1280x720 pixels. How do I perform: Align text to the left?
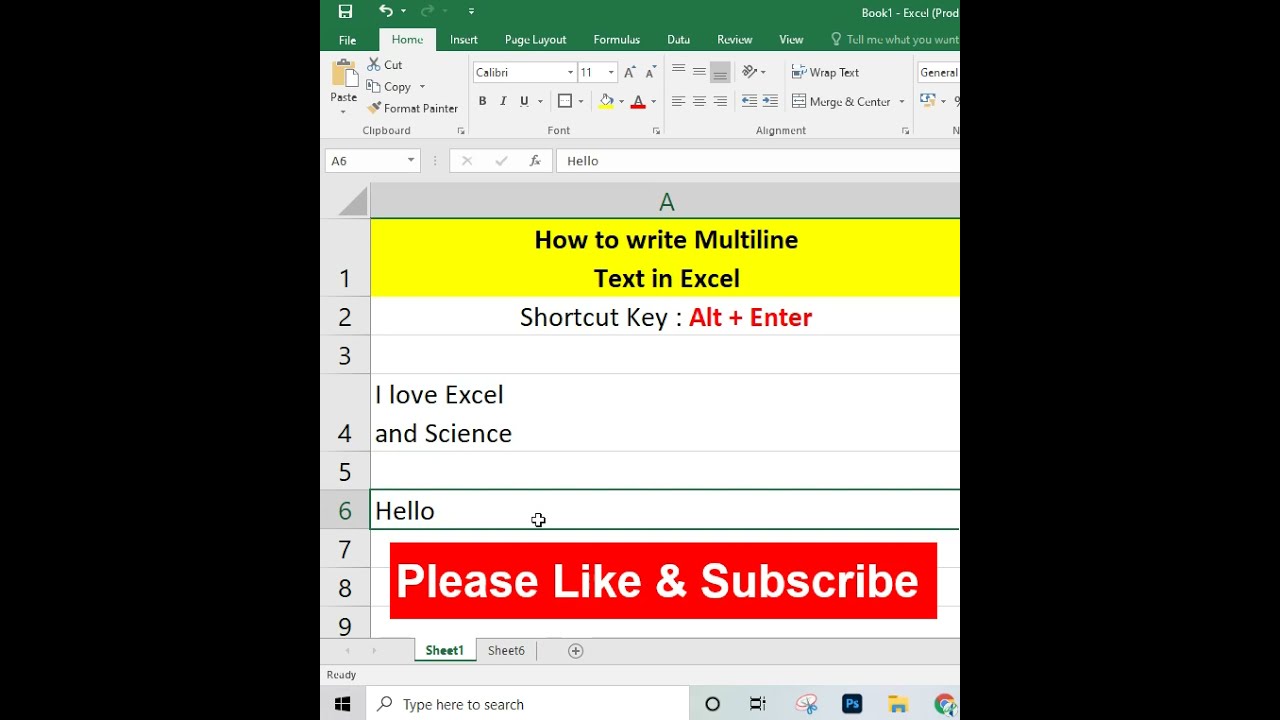(678, 101)
